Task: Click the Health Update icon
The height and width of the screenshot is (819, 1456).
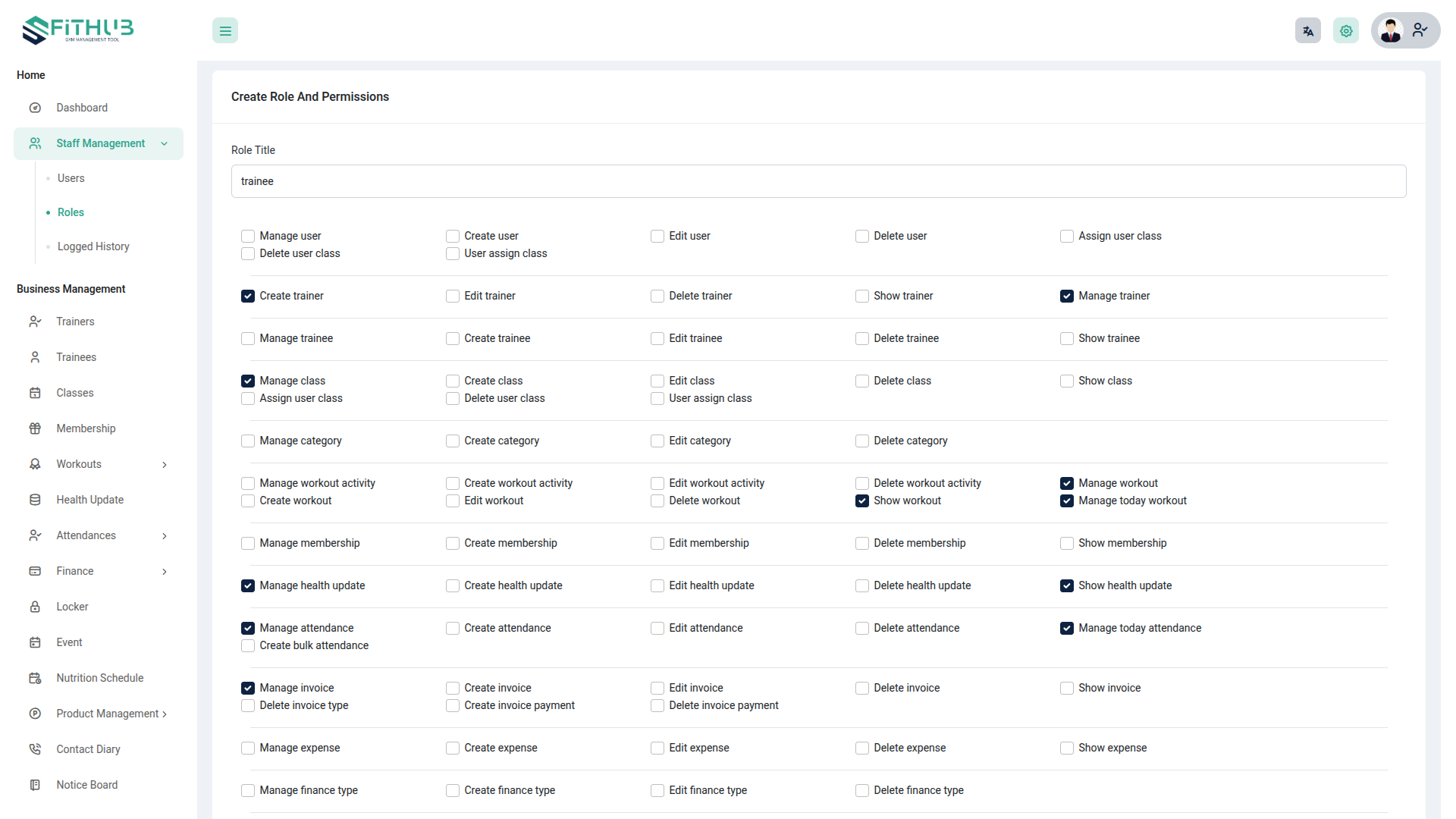Action: tap(35, 500)
